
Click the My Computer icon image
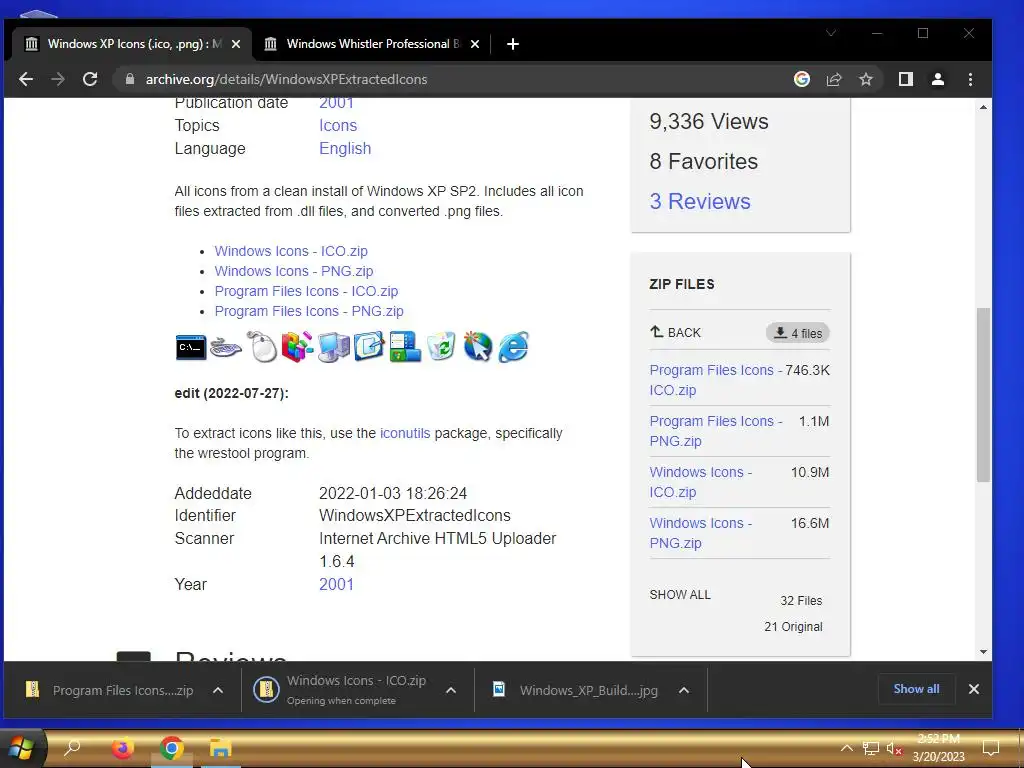(x=334, y=346)
